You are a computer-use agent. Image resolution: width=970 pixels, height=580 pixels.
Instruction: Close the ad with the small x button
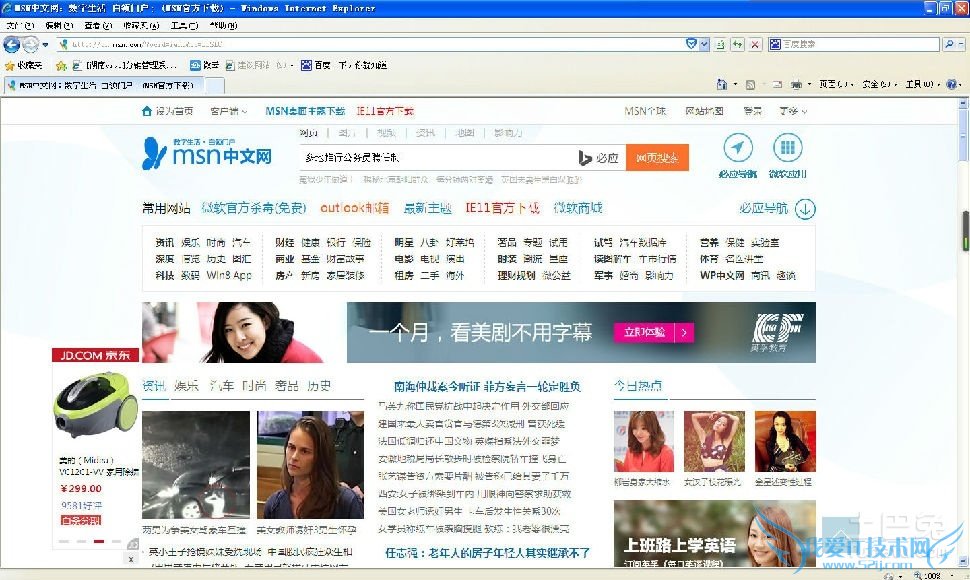click(x=131, y=558)
